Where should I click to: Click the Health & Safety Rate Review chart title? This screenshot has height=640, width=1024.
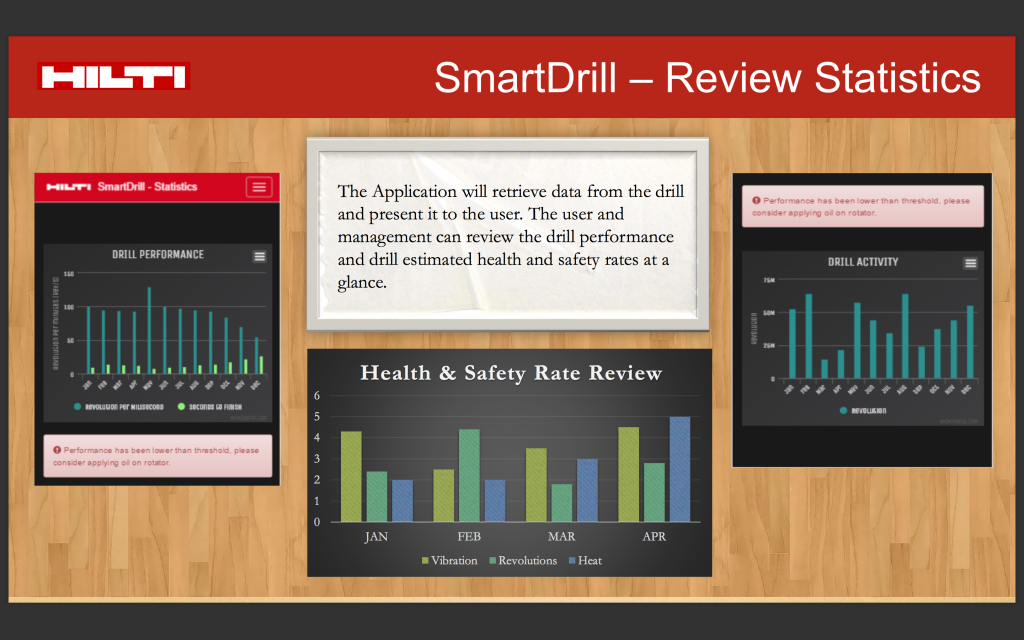click(511, 373)
